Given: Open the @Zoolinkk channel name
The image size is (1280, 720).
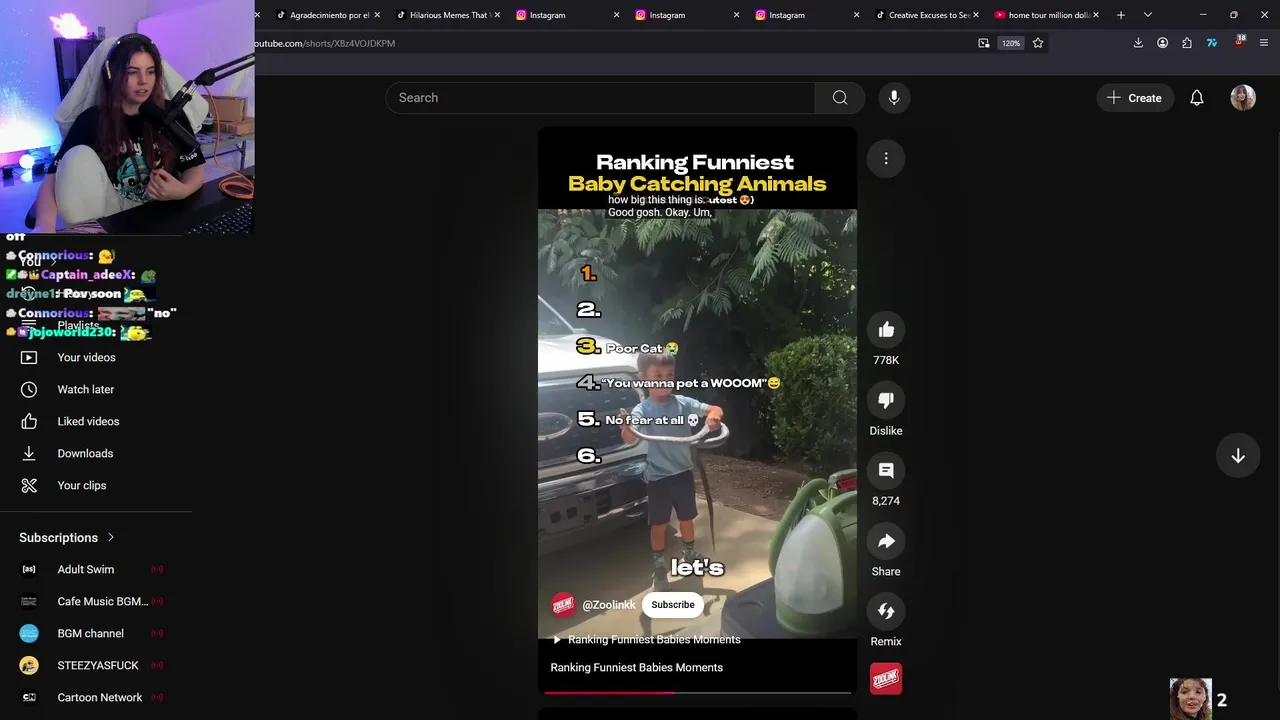Looking at the screenshot, I should [x=609, y=605].
